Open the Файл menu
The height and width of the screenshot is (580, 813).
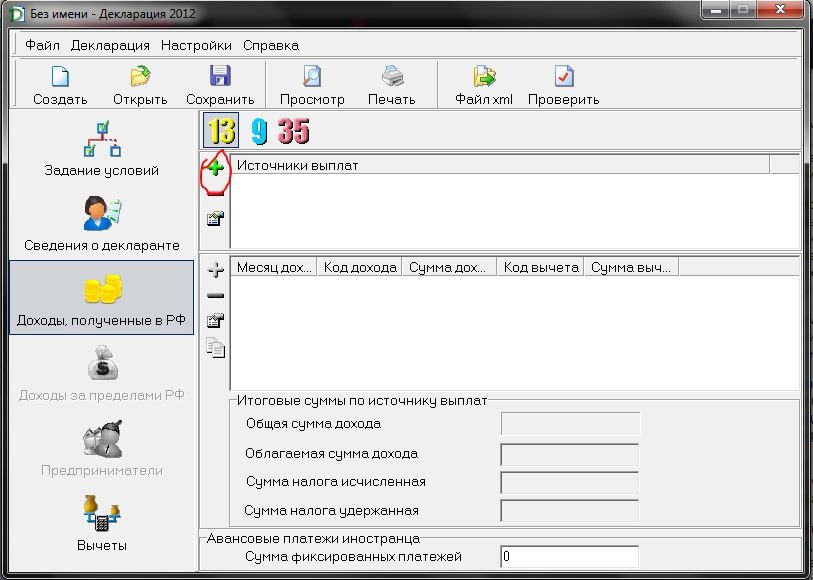(x=42, y=46)
